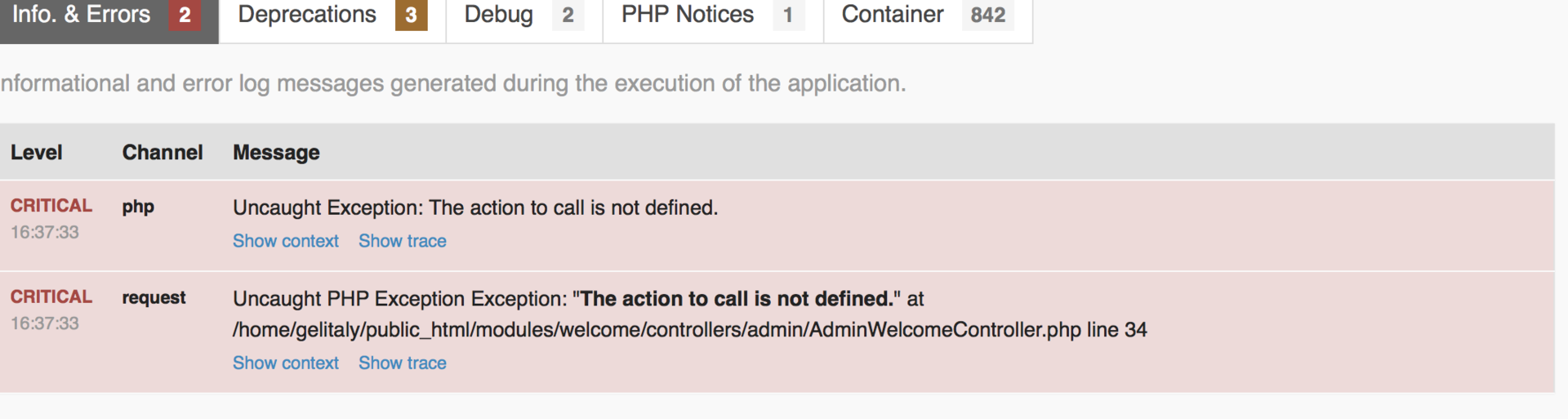Click the Info. & Errors tab

(82, 15)
